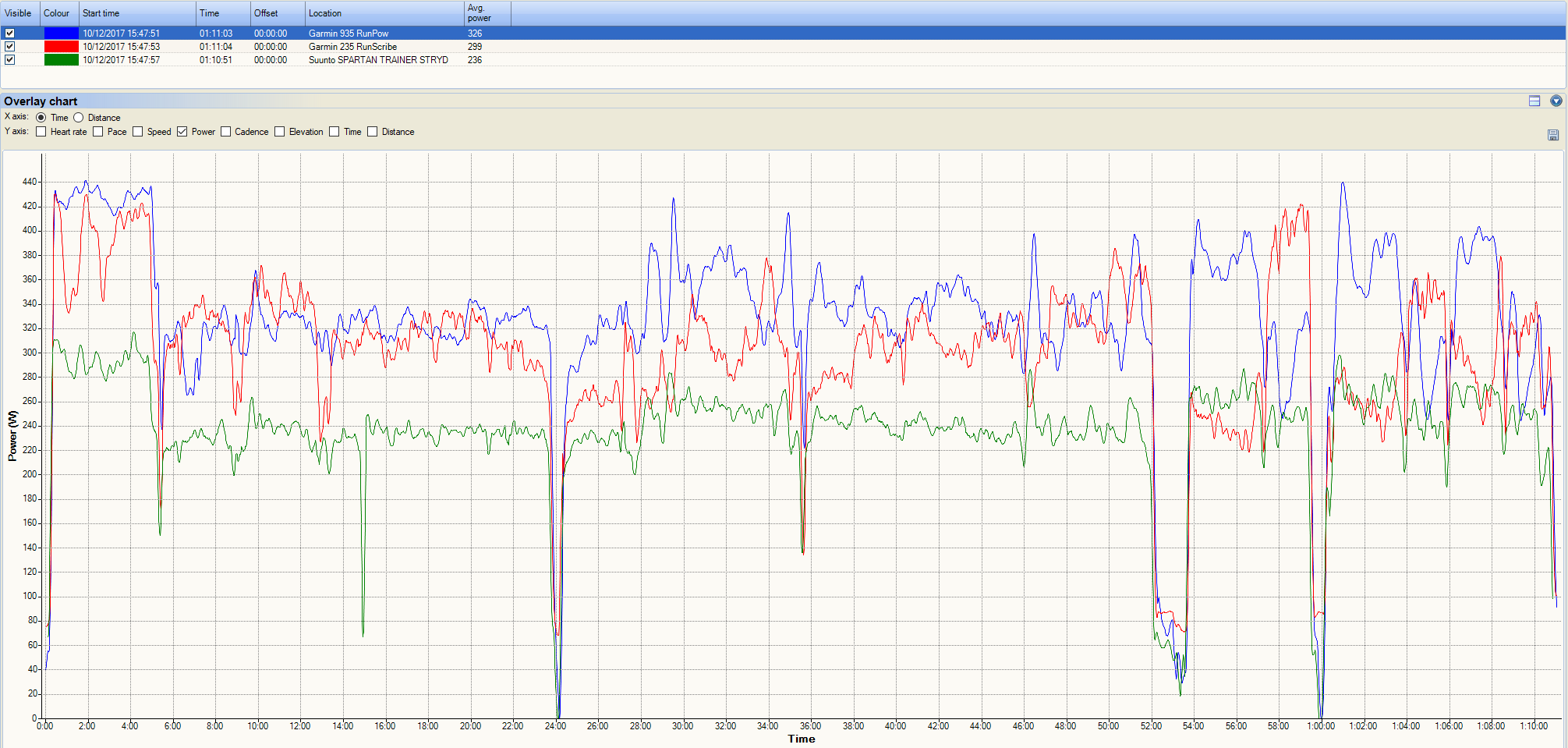Click the duration value 01:11:03

click(216, 34)
